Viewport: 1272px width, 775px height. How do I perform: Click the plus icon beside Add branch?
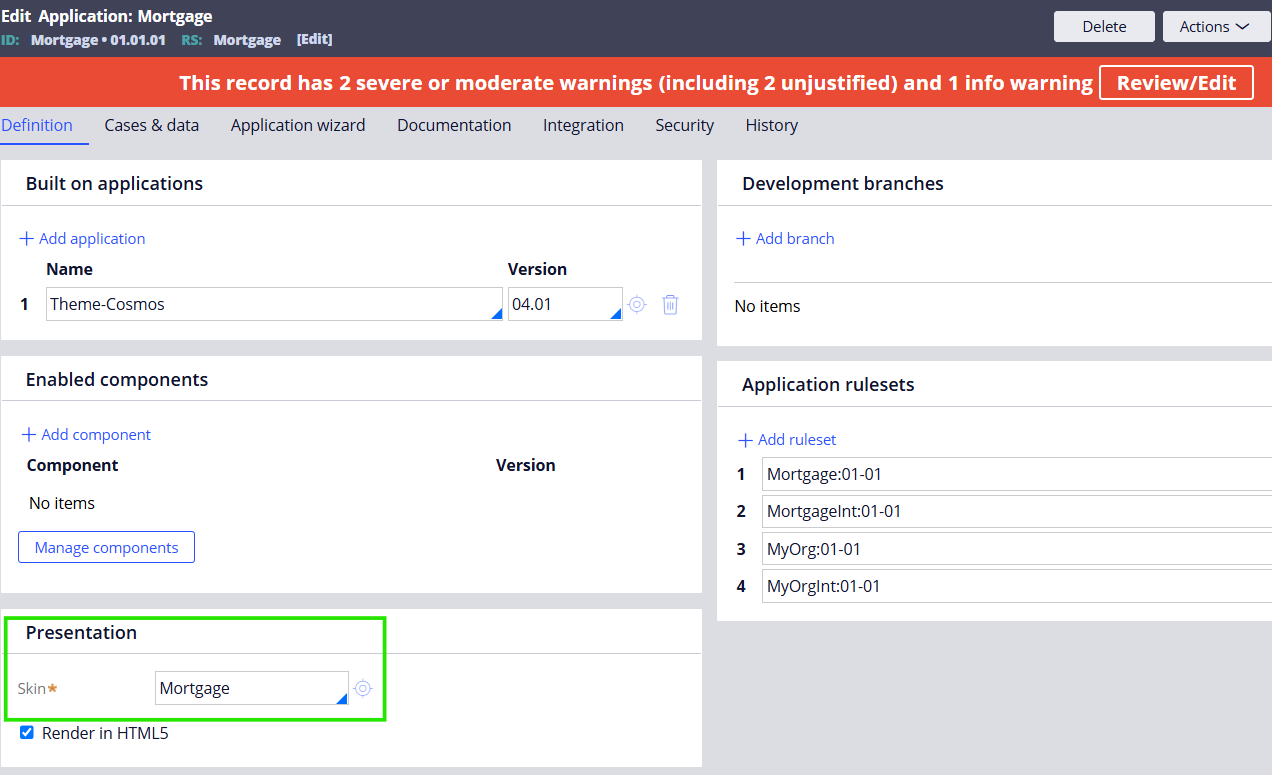[743, 238]
